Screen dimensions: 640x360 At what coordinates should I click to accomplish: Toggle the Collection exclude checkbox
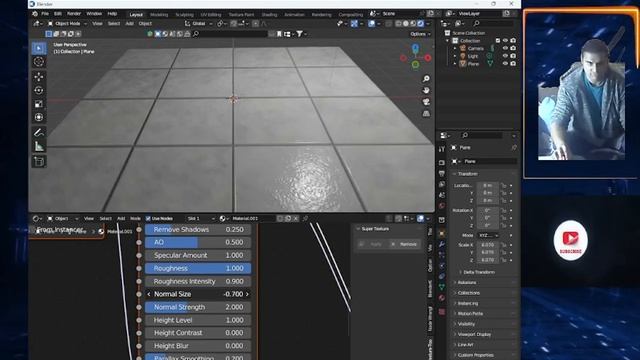click(x=498, y=40)
